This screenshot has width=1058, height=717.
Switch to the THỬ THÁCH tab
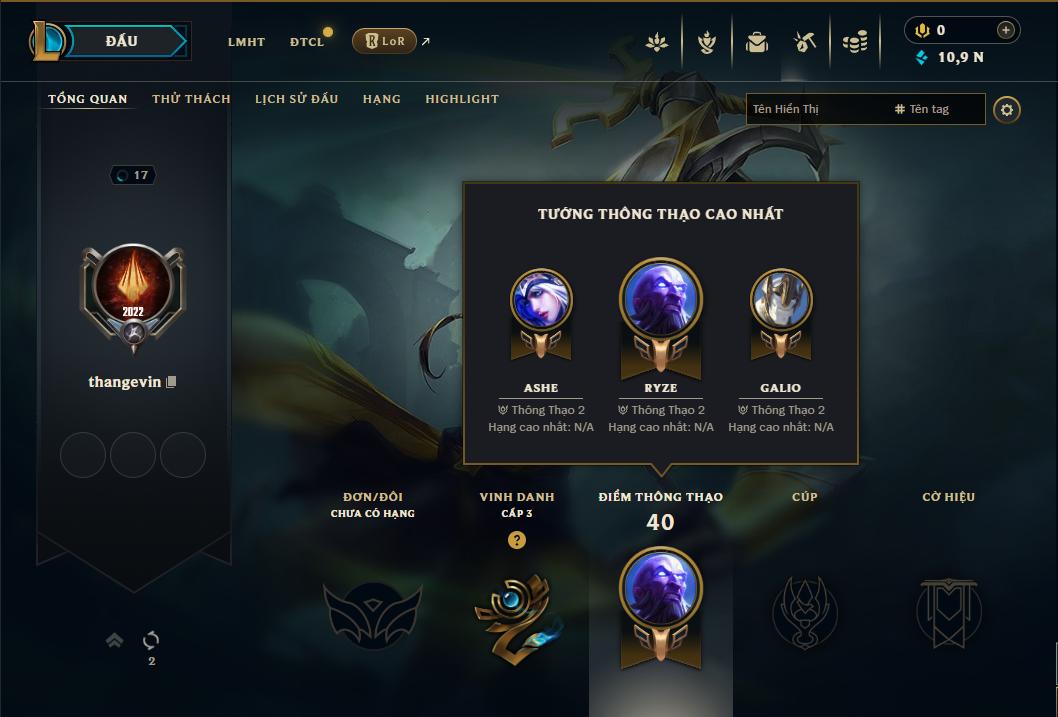[191, 99]
